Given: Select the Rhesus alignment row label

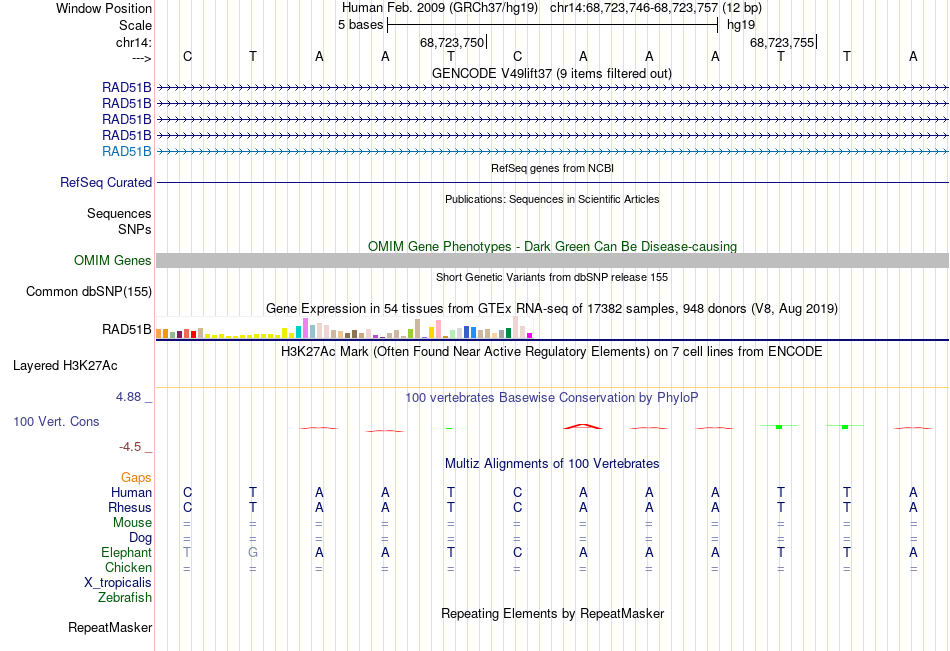Looking at the screenshot, I should pos(130,507).
